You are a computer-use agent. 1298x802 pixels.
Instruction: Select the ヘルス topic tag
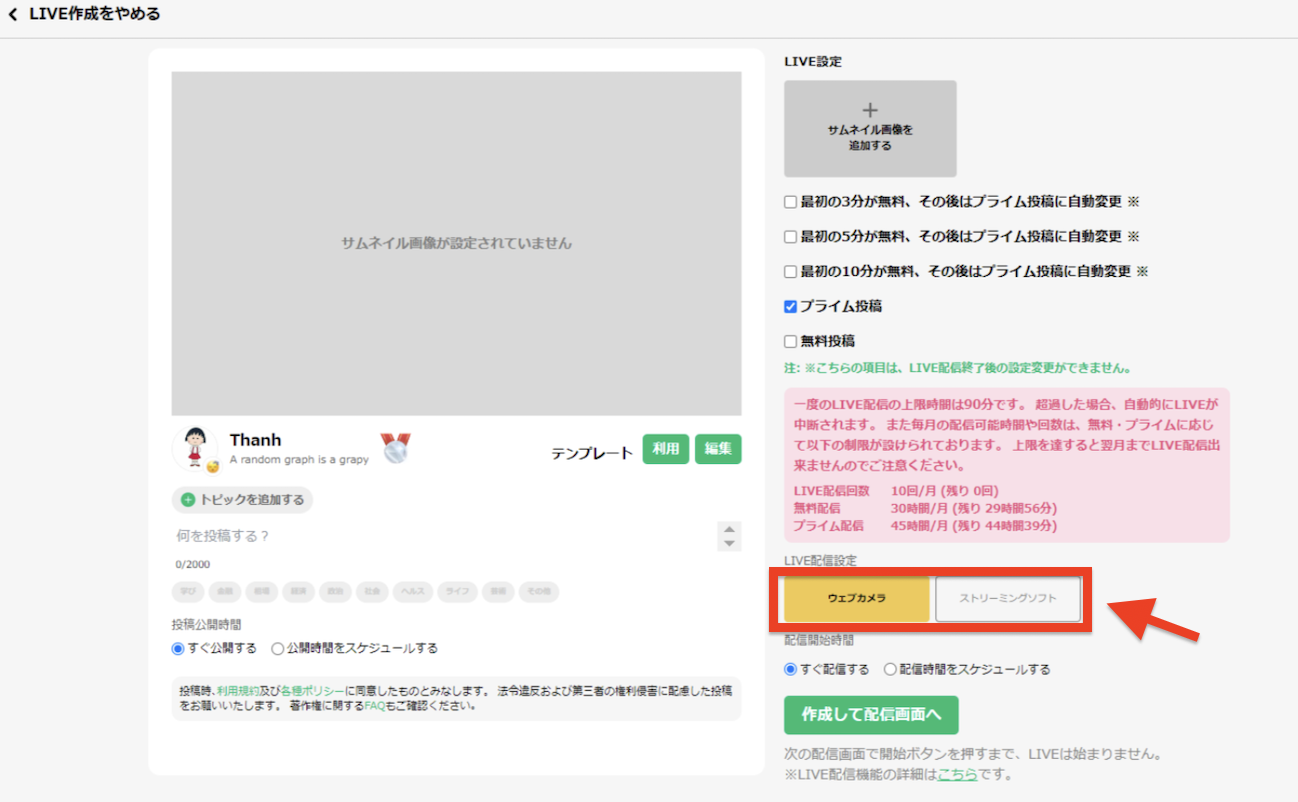click(412, 592)
